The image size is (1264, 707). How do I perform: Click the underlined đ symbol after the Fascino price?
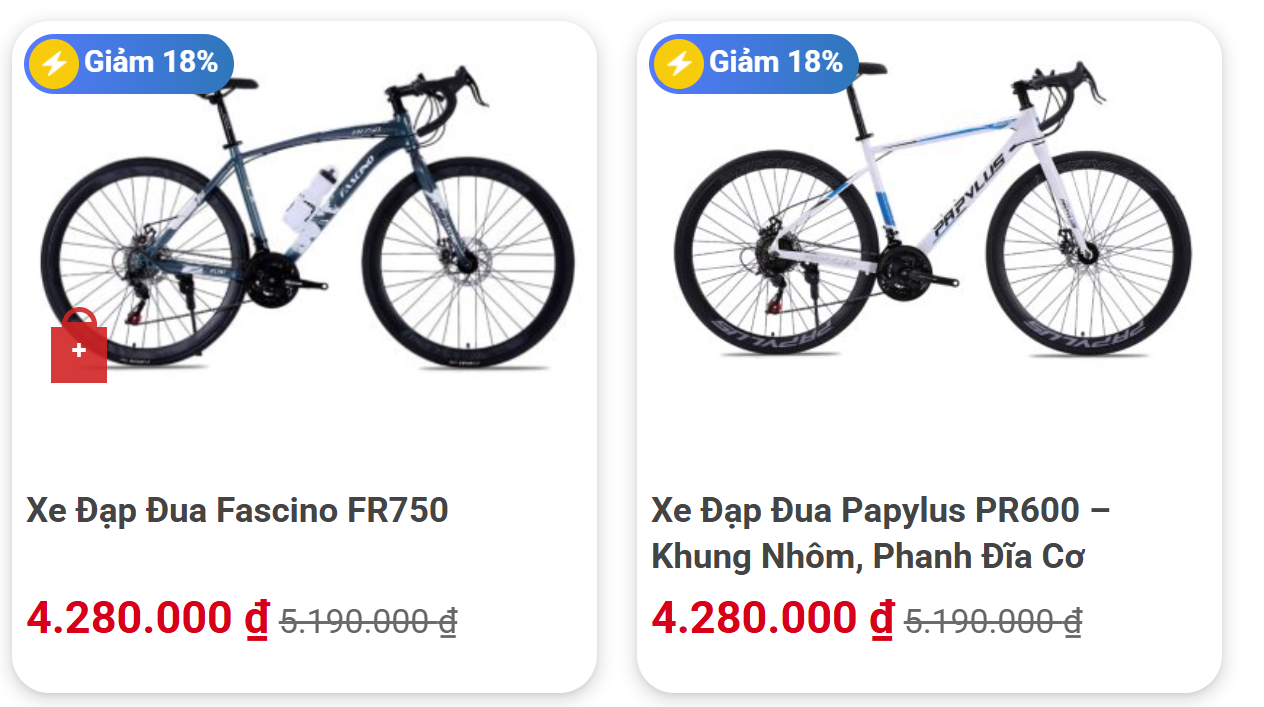click(257, 619)
